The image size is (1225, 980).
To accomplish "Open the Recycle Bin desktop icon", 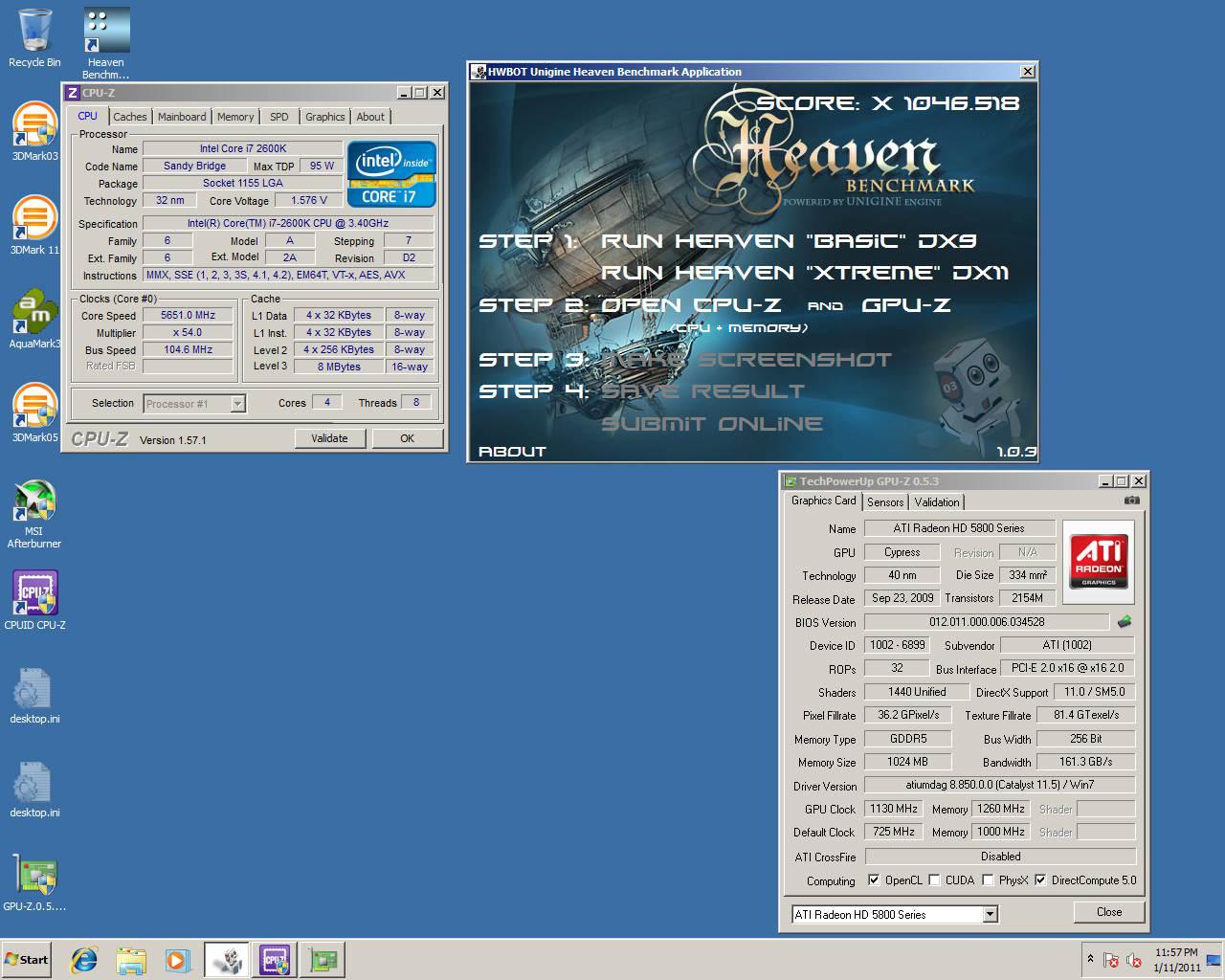I will coord(34,37).
